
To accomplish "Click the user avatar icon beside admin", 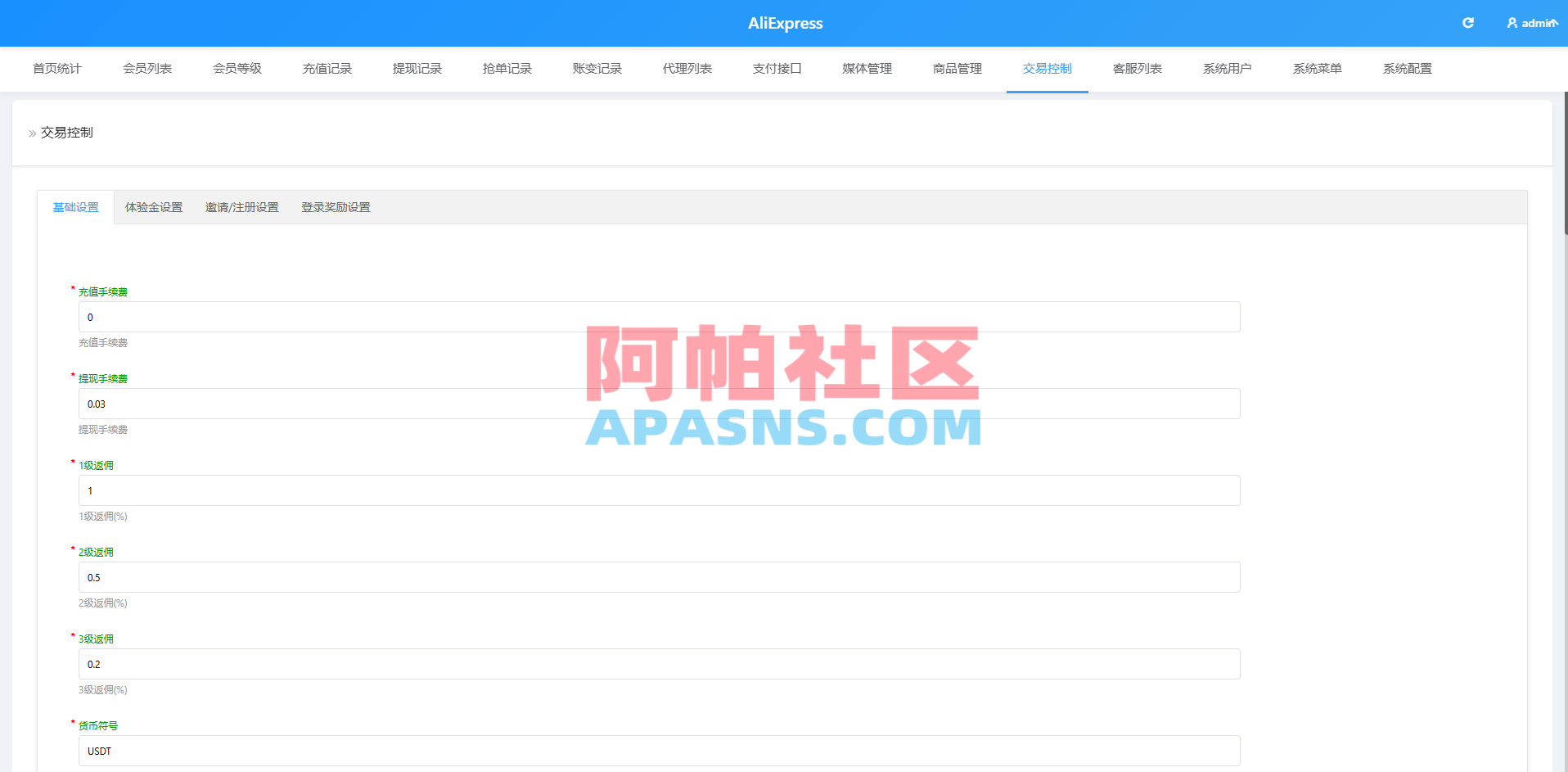I will [1512, 23].
